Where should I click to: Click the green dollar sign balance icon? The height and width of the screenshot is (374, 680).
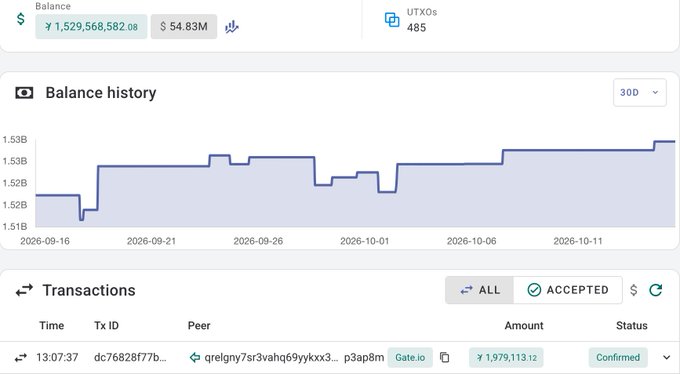pos(20,19)
